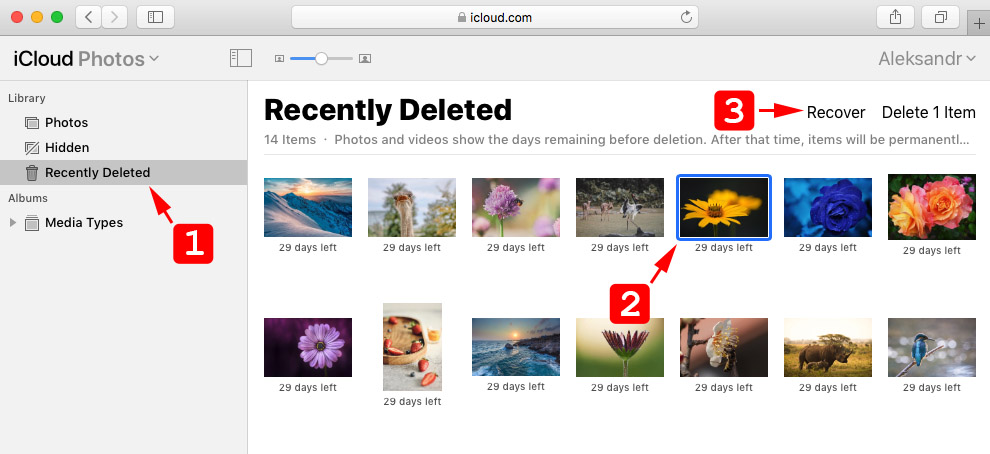Show all tabs overview icon
The width and height of the screenshot is (990, 454).
point(941,18)
